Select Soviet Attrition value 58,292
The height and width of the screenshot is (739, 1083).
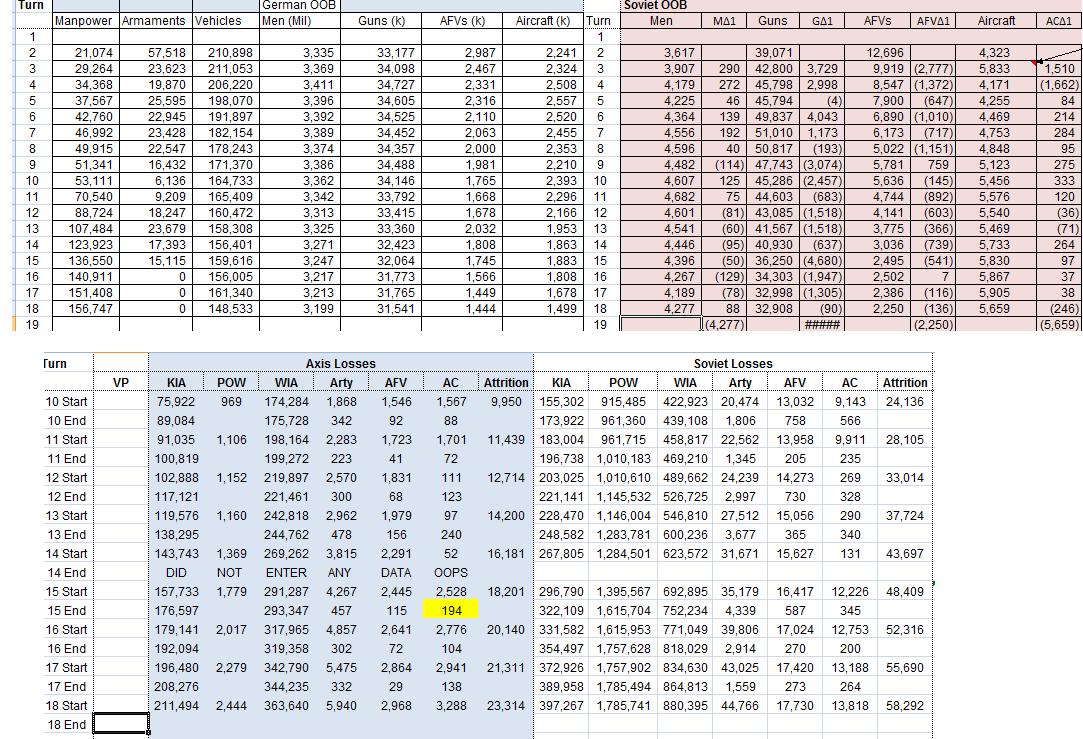click(905, 706)
